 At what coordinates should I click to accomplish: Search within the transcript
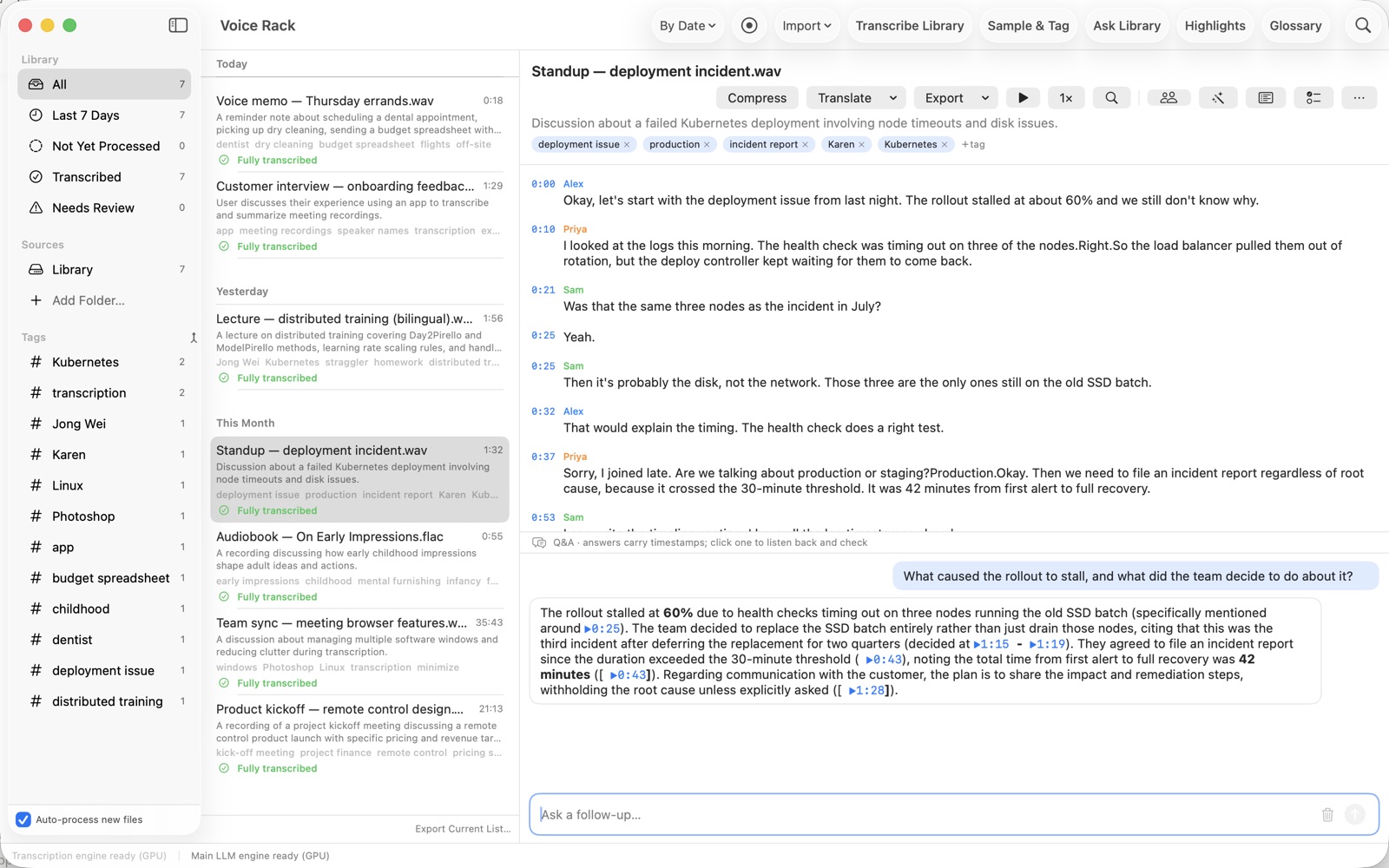[1111, 98]
